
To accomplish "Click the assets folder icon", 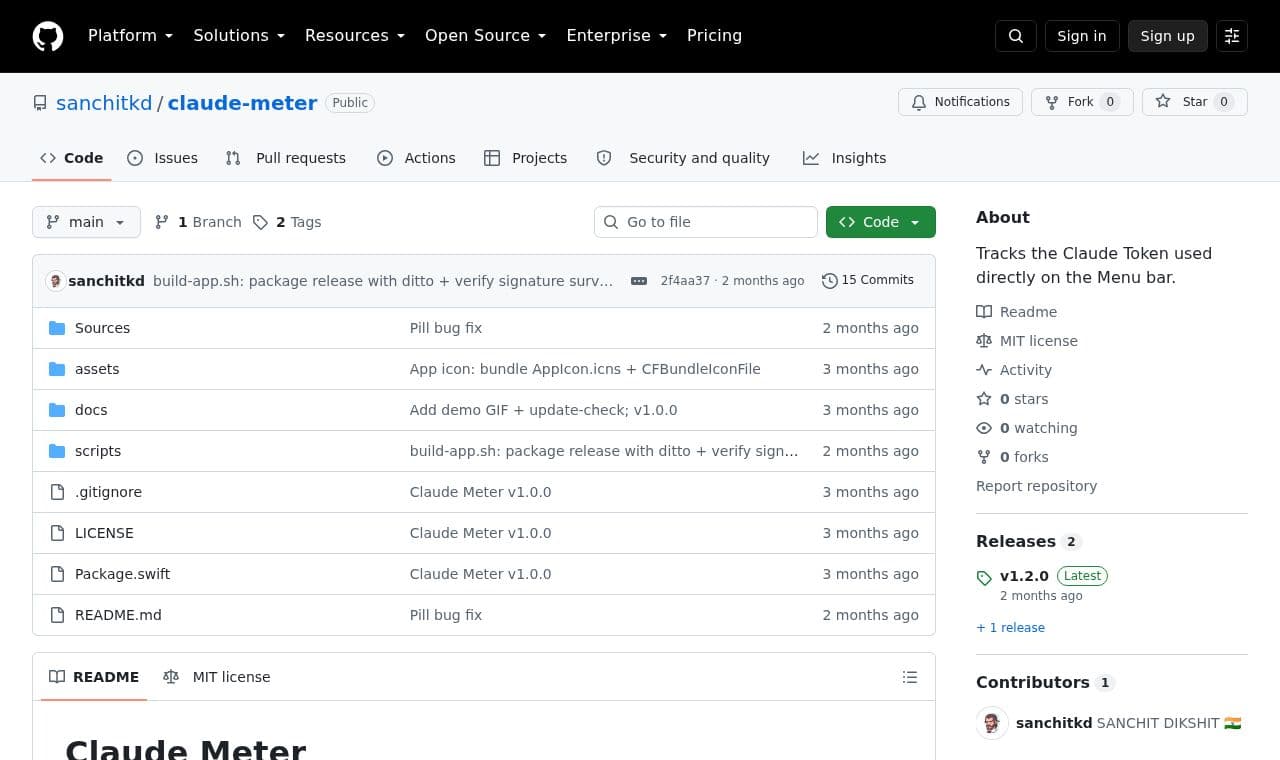I will pyautogui.click(x=57, y=369).
